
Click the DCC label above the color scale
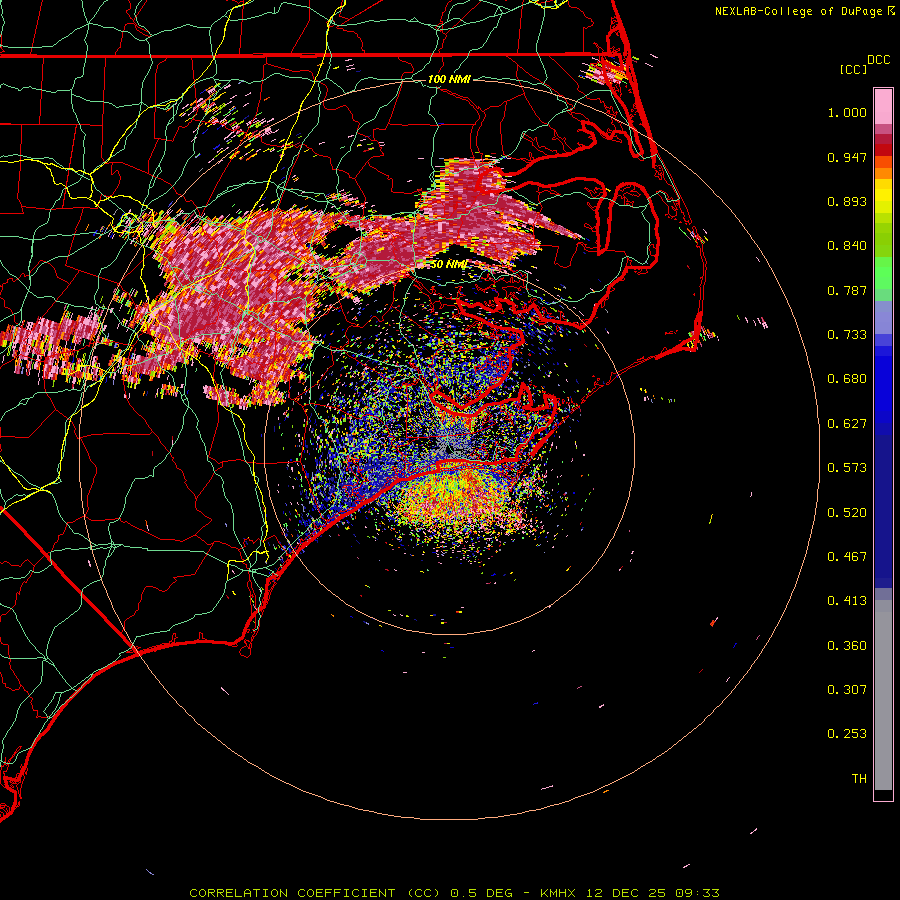pos(878,60)
